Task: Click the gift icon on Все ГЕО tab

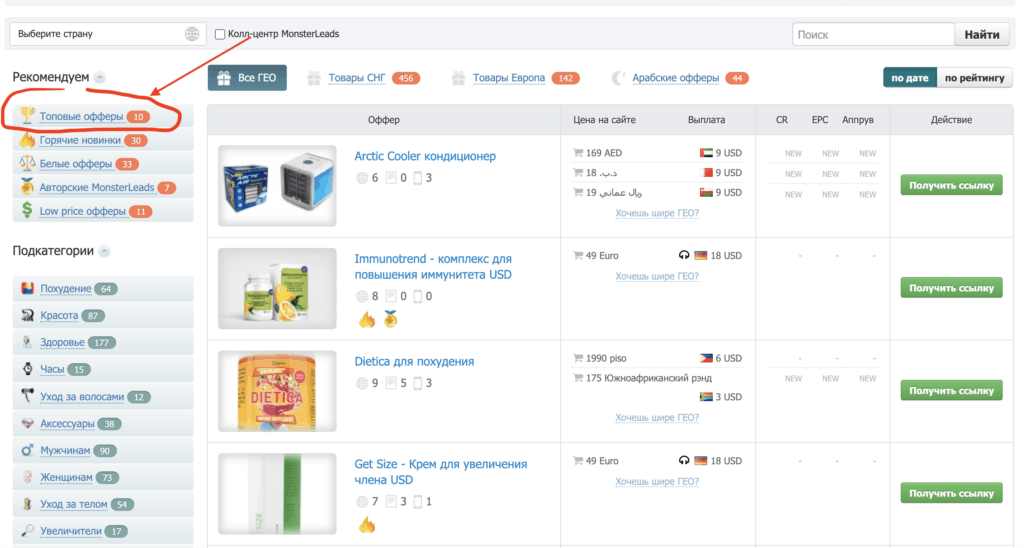Action: [x=224, y=78]
